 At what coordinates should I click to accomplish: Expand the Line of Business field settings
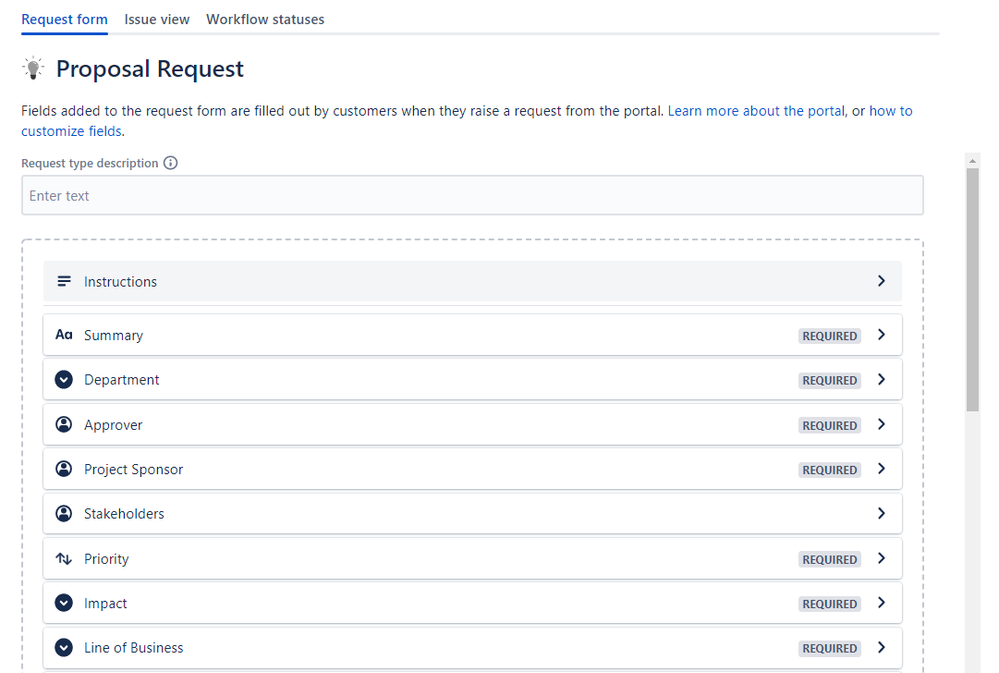point(881,647)
